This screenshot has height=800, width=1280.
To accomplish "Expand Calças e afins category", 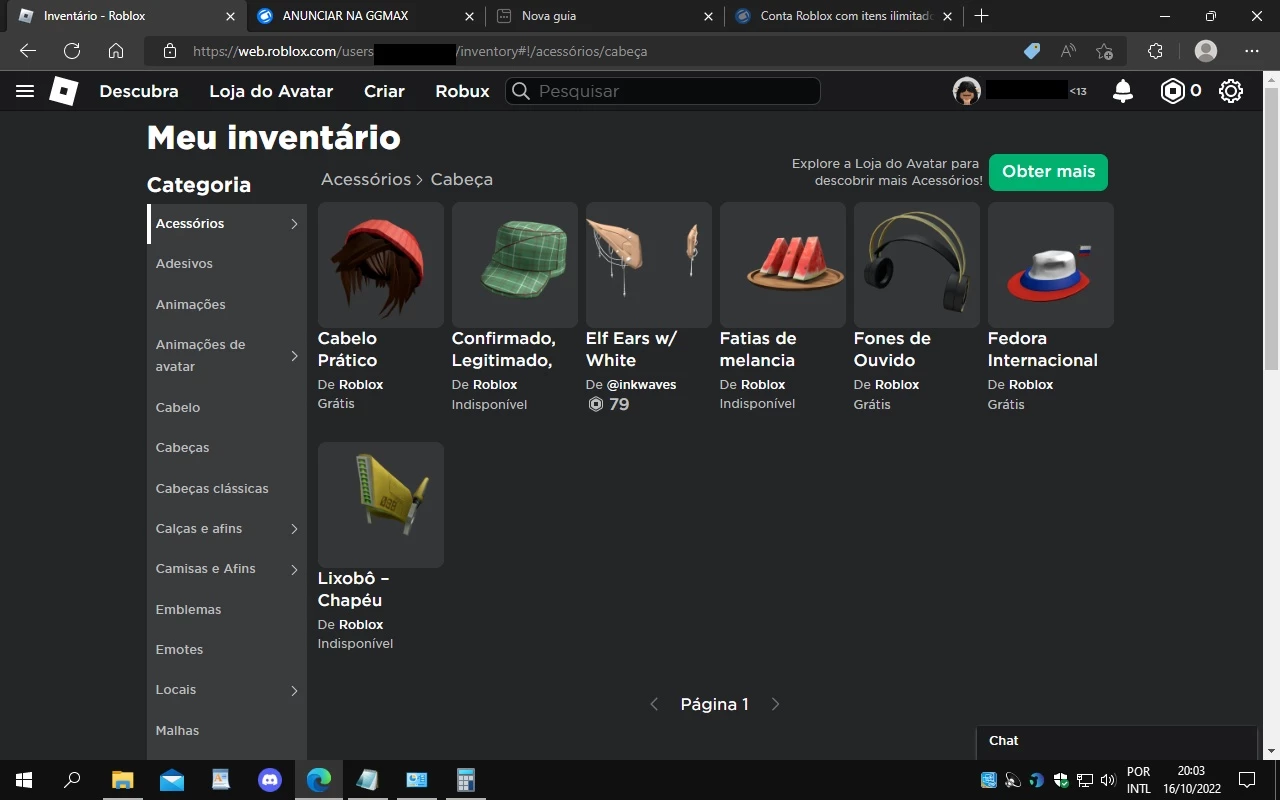I will pyautogui.click(x=294, y=529).
